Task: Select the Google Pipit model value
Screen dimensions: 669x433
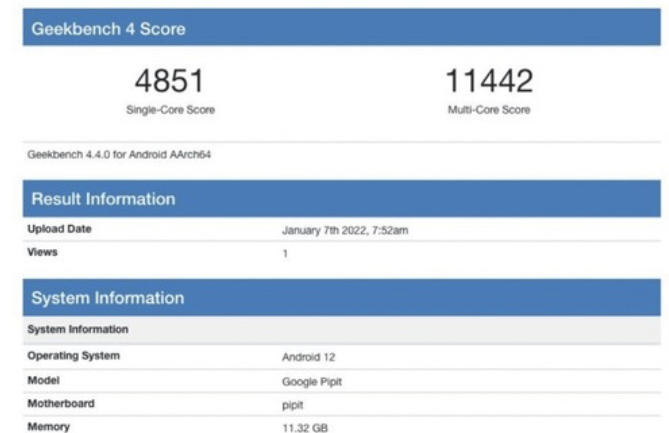Action: (x=312, y=382)
